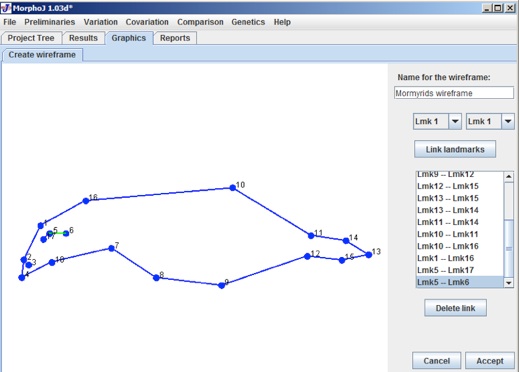Screen dimensions: 519x372
Task: Open the Help menu
Action: click(282, 22)
